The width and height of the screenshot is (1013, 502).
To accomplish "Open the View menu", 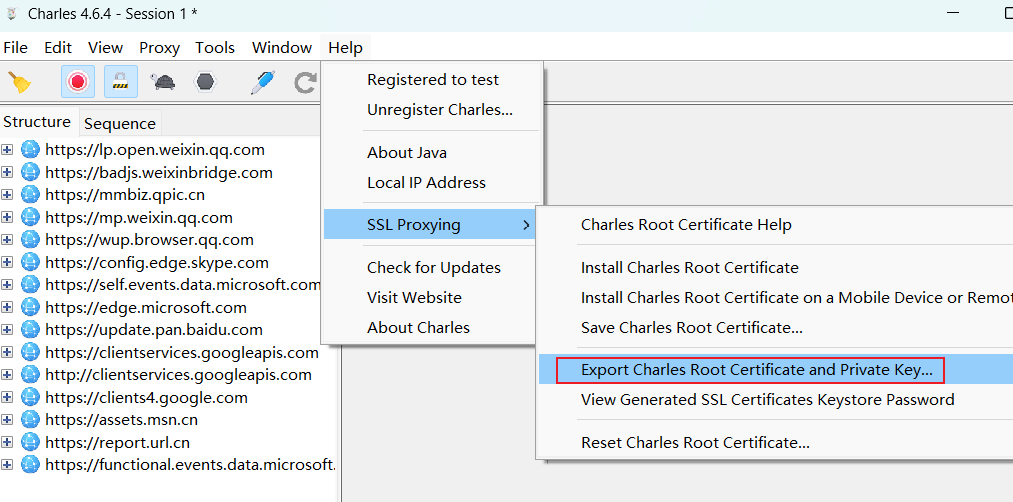I will 105,48.
